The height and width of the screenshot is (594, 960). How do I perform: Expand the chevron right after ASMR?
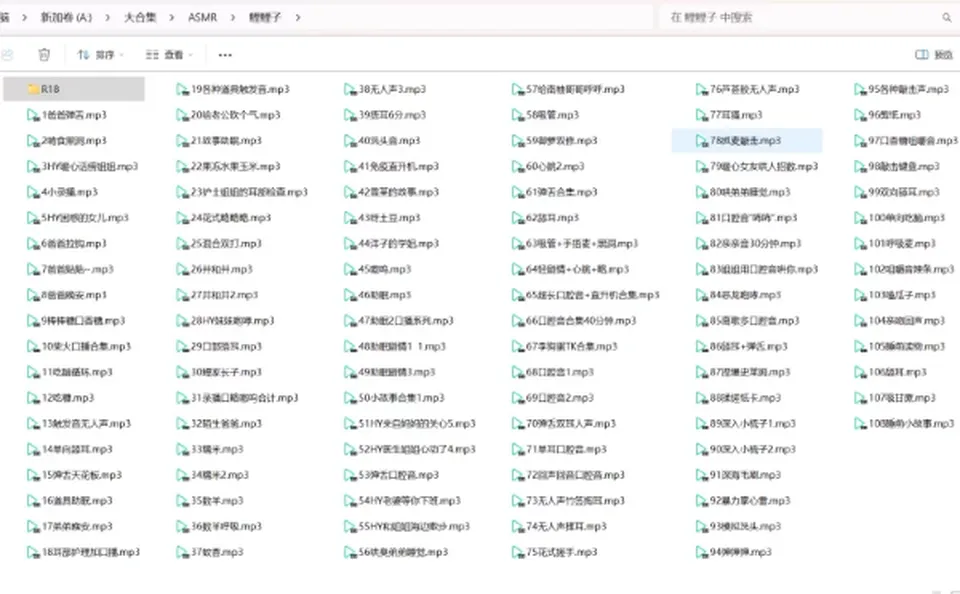point(233,18)
